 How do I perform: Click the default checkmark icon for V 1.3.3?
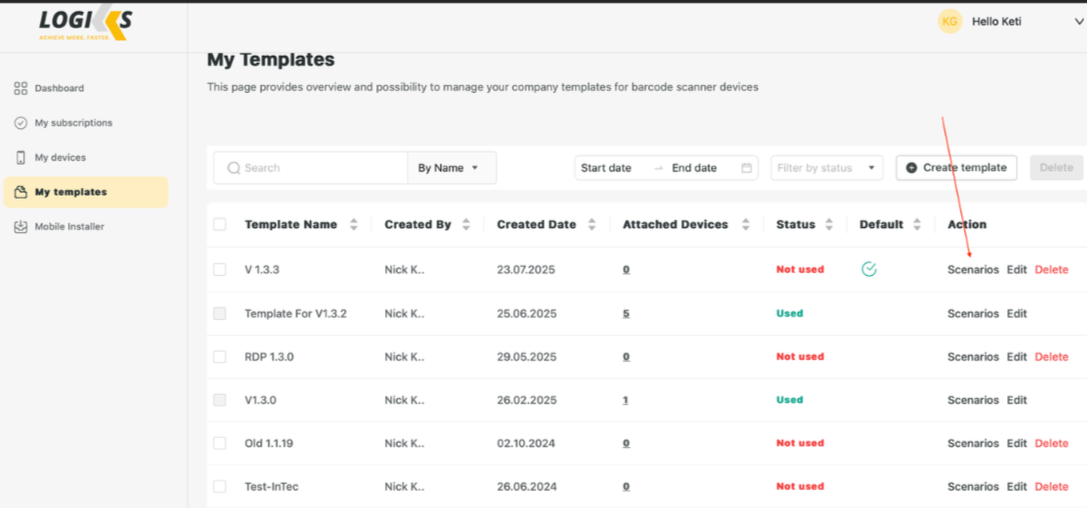coord(869,269)
